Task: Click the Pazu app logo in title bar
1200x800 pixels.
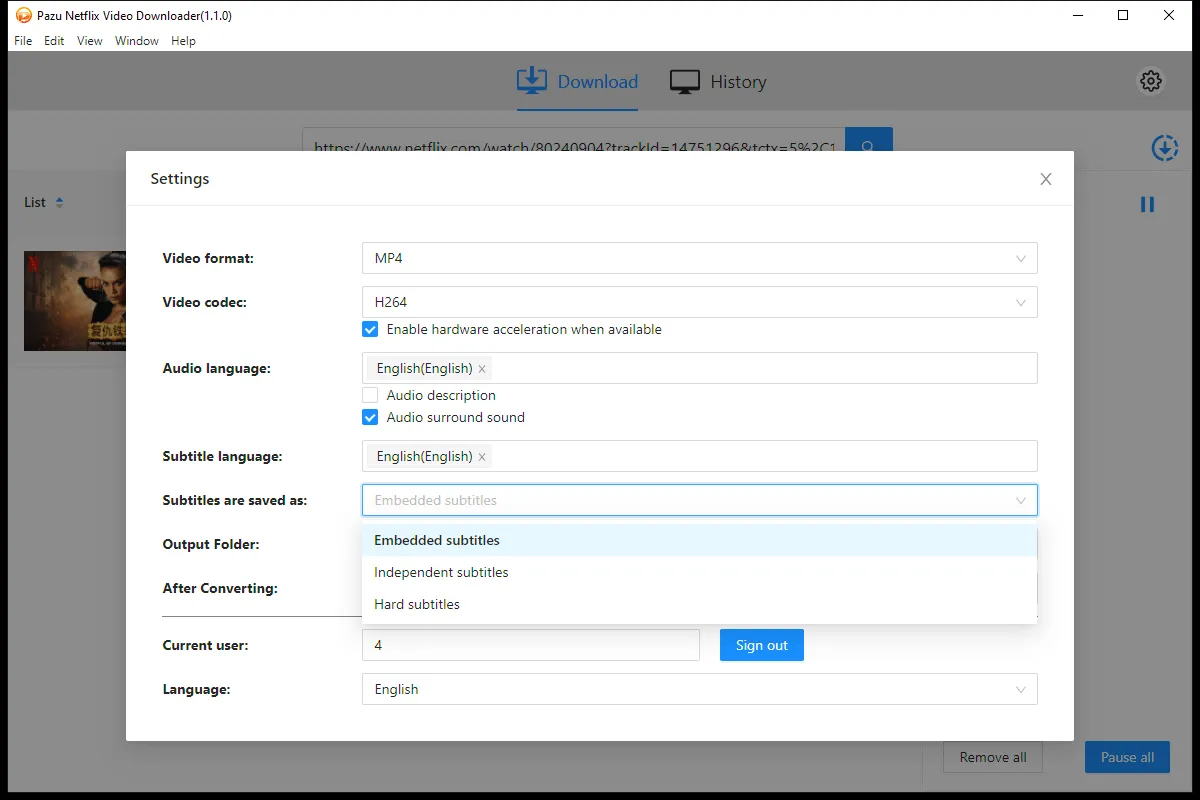Action: tap(24, 15)
